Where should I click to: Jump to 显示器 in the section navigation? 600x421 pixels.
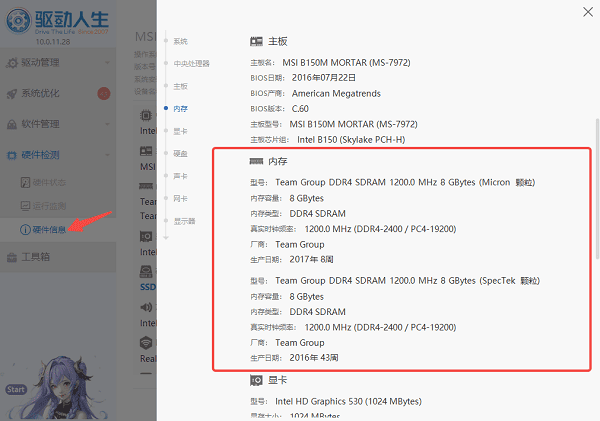[x=185, y=220]
